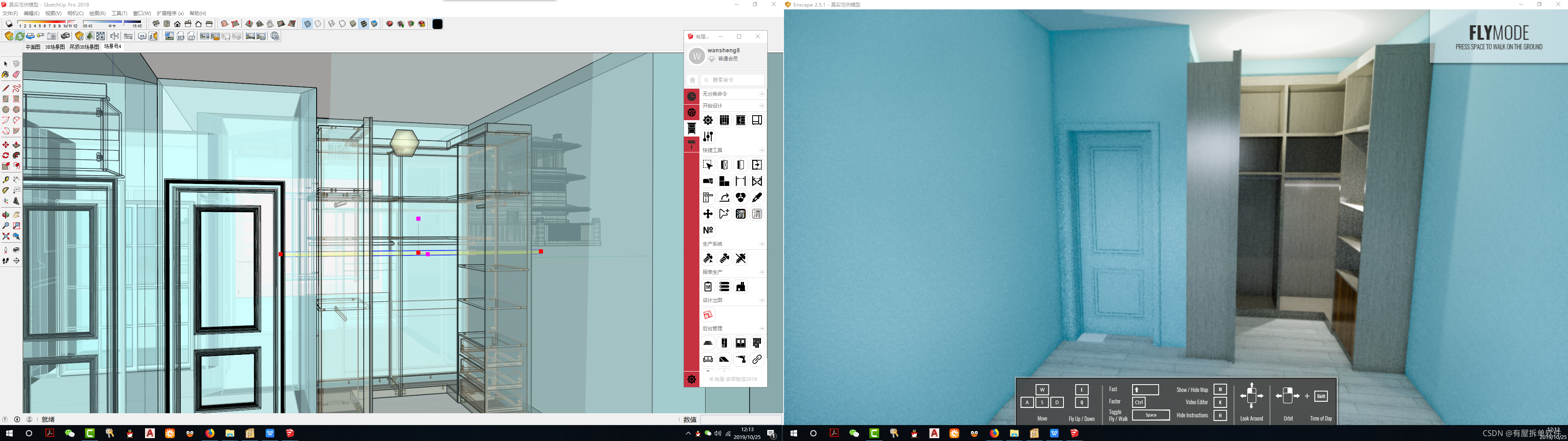The width and height of the screenshot is (1568, 441).
Task: Open the 3D Warehouse icon
Action: pos(390,24)
